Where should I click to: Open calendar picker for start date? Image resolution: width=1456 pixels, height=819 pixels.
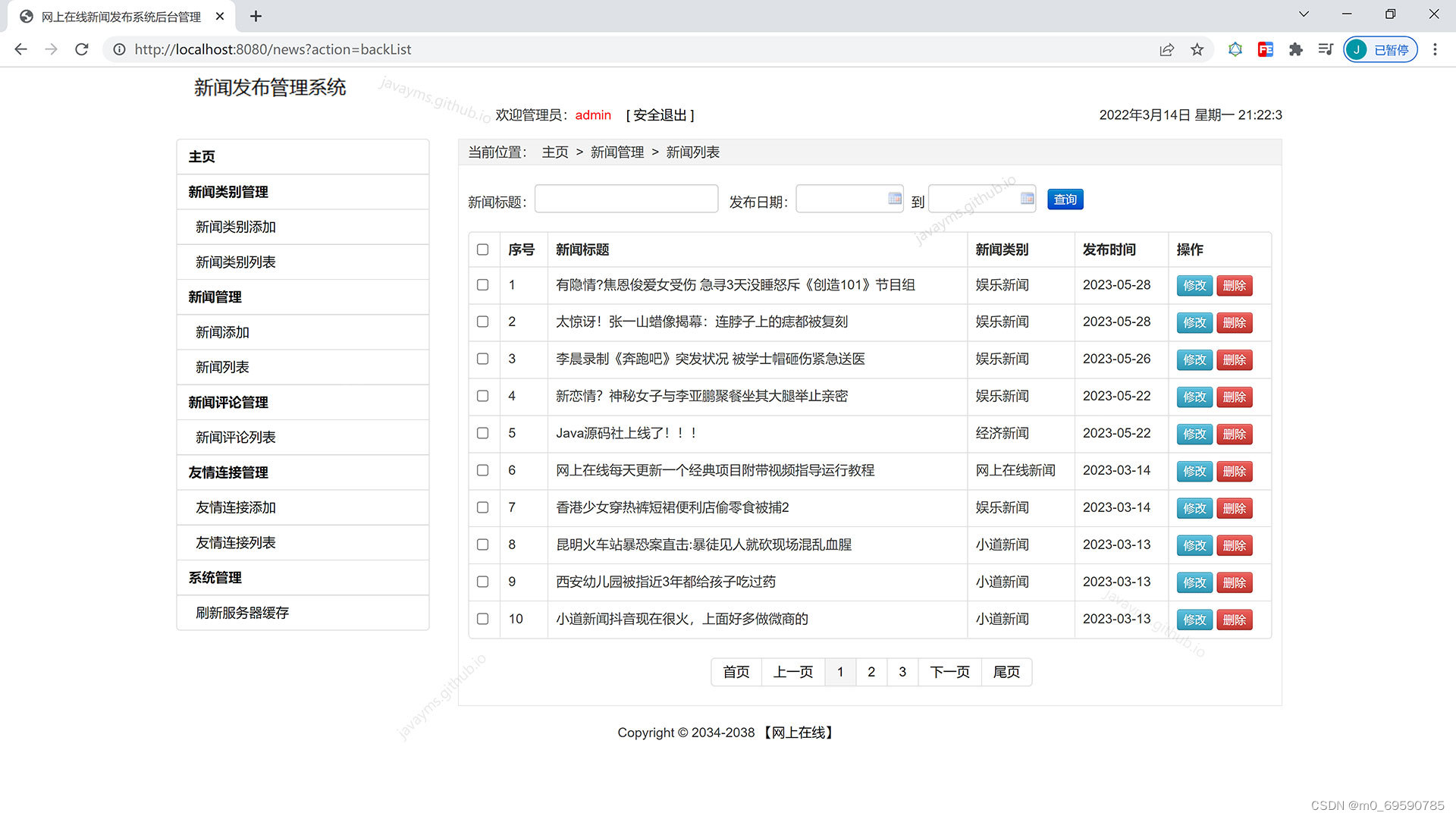pyautogui.click(x=895, y=199)
